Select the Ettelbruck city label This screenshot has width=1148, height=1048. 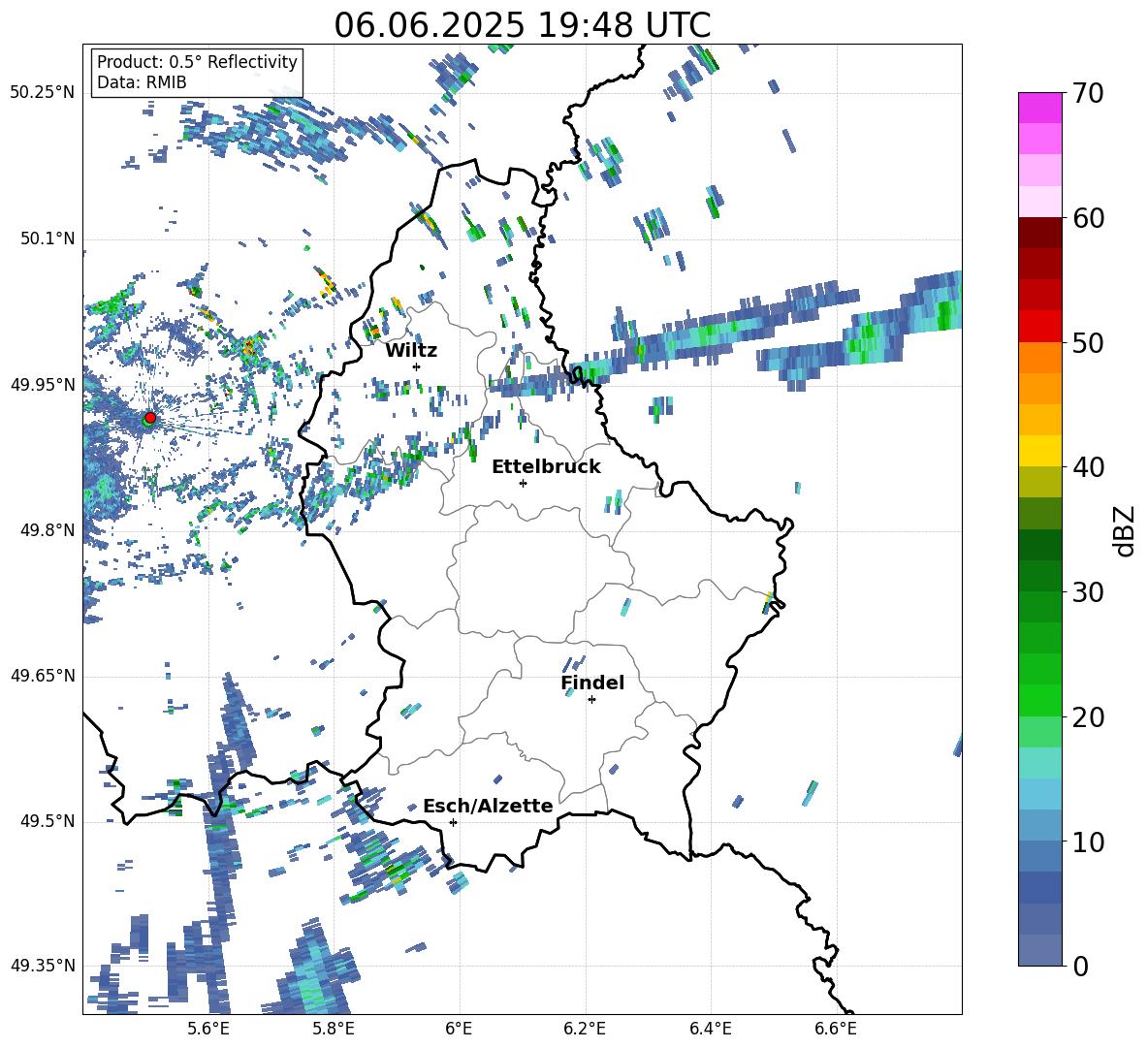tap(546, 467)
